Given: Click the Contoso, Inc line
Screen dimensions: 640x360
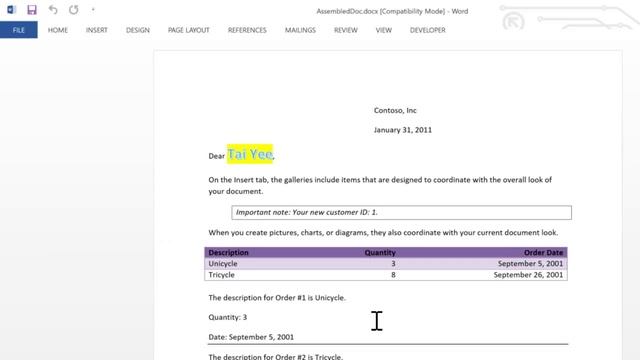Looking at the screenshot, I should click(x=395, y=110).
